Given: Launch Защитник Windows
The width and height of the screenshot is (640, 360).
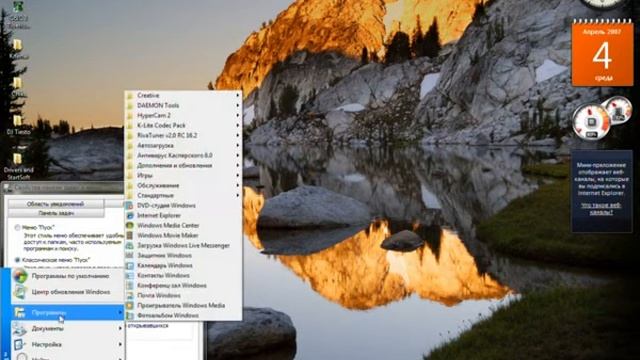Looking at the screenshot, I should tap(183, 255).
